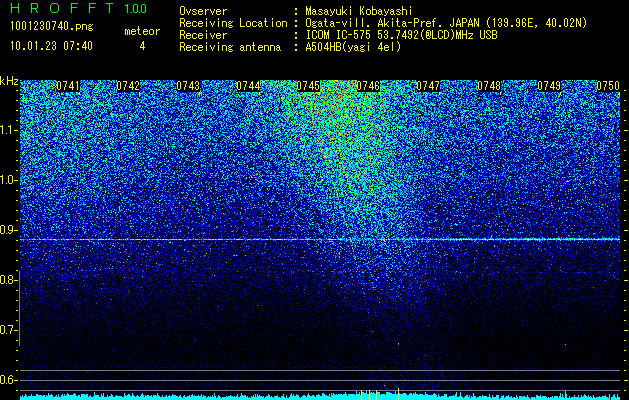Click the 0748 time marker

tap(489, 86)
